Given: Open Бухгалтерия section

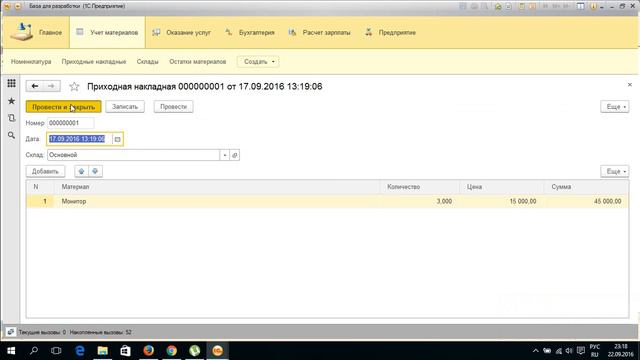Looking at the screenshot, I should [250, 32].
